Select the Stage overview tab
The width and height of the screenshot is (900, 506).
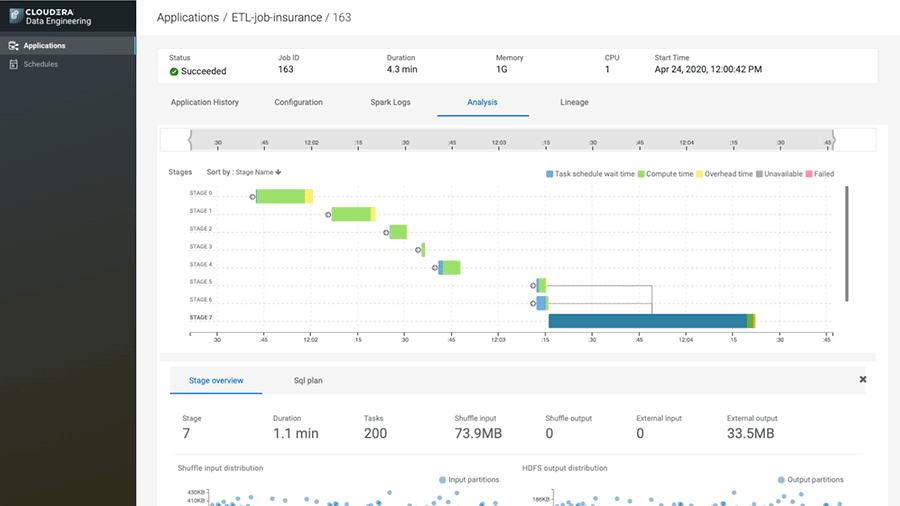tap(216, 380)
